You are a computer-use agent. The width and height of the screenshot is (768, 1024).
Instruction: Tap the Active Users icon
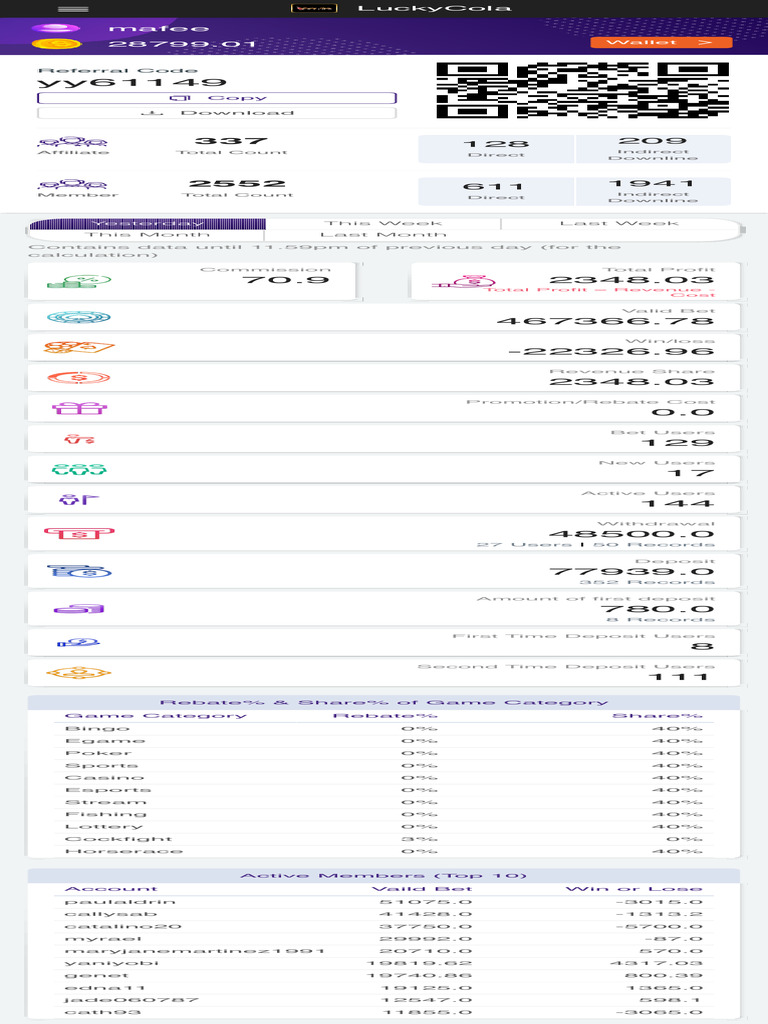click(x=79, y=500)
